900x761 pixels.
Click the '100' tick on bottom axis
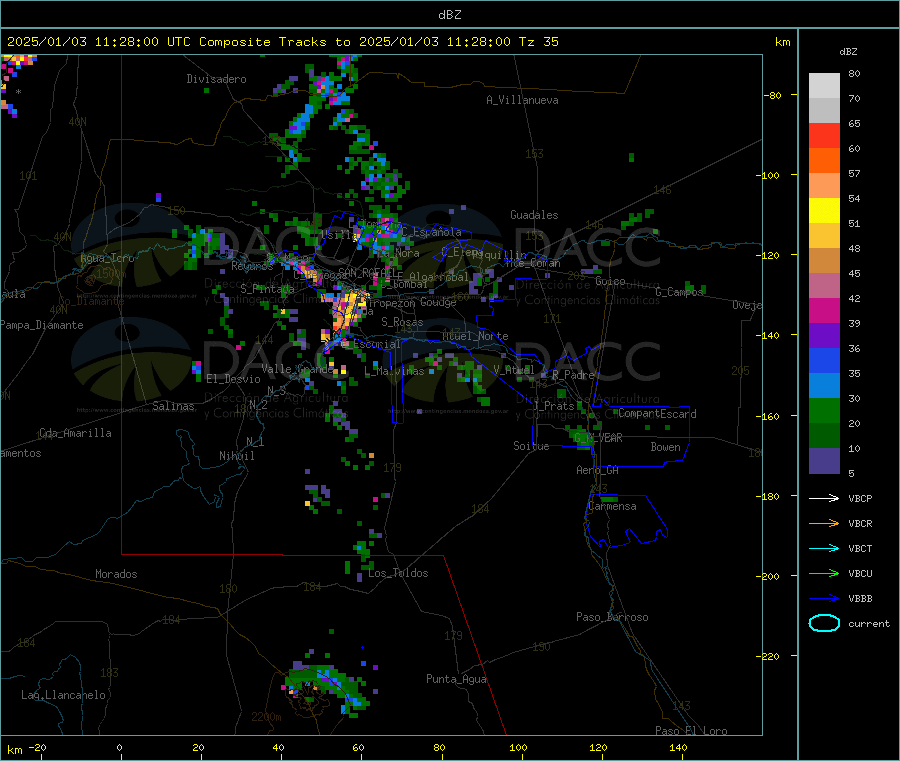pyautogui.click(x=518, y=747)
